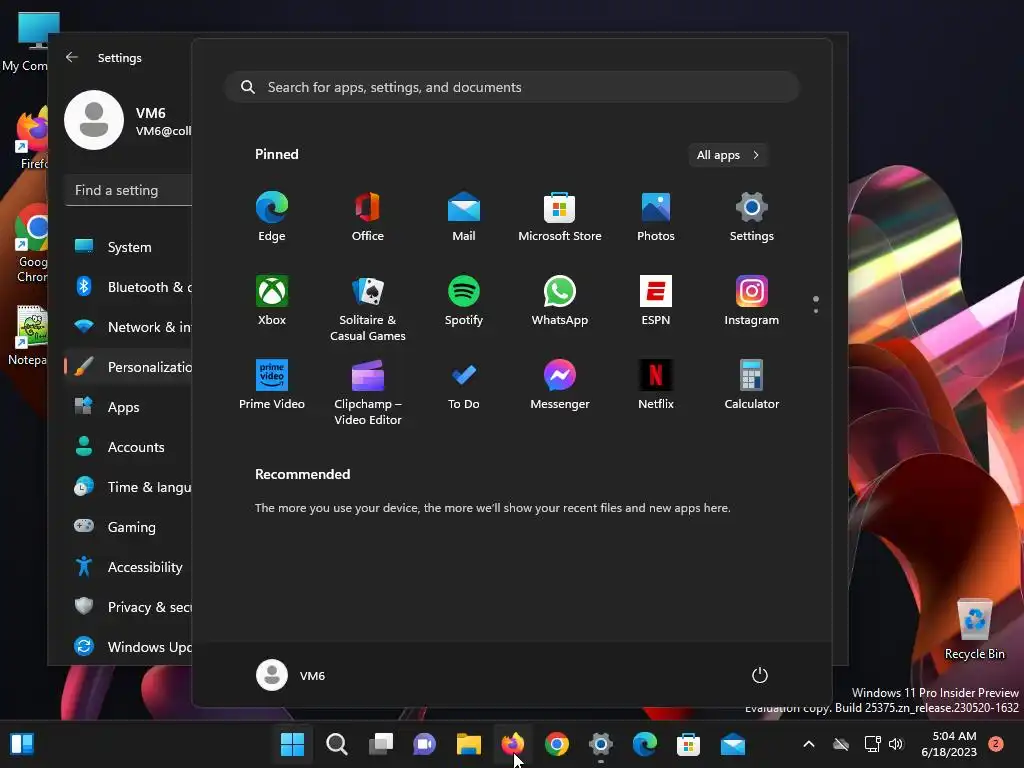Open the Widgets button on taskbar
Viewport: 1024px width, 768px height.
click(22, 744)
